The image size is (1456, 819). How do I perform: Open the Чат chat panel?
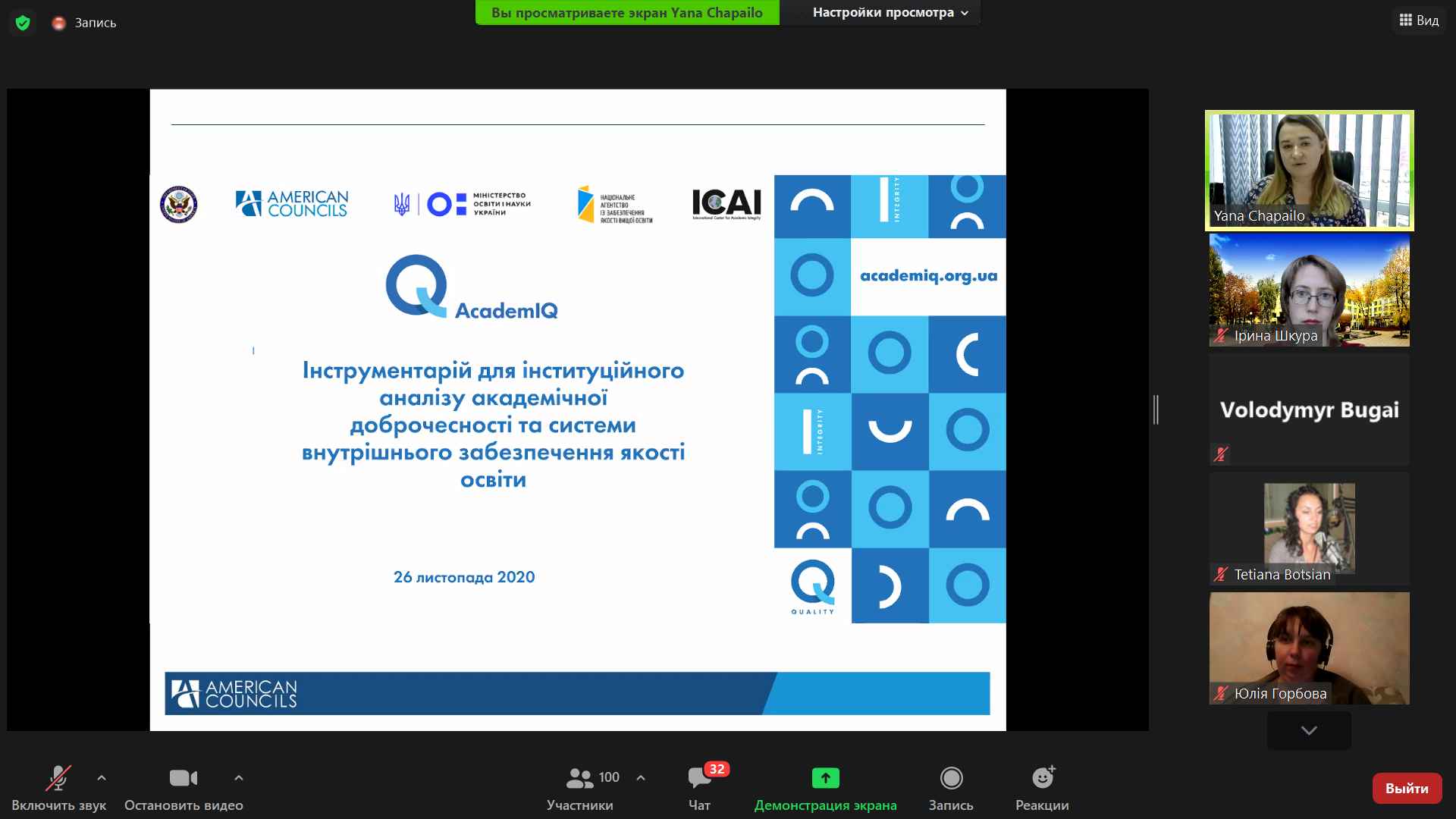click(x=699, y=789)
